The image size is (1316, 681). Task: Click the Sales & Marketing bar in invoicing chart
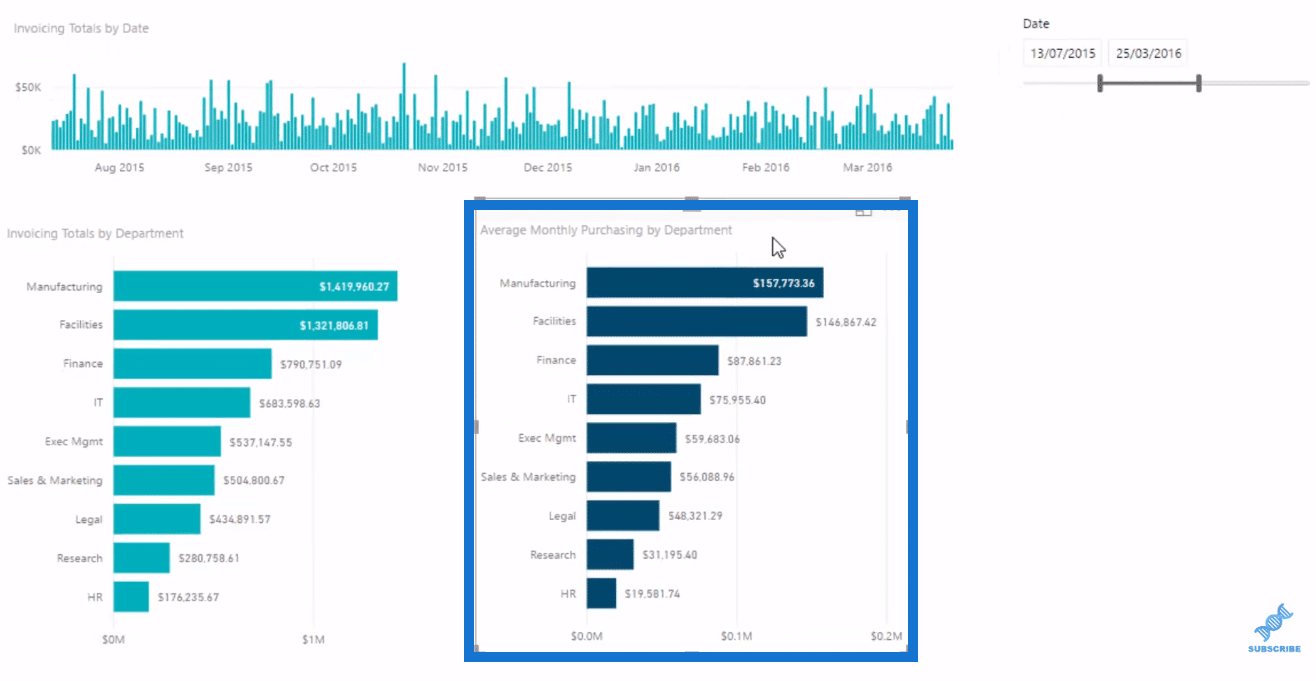pyautogui.click(x=164, y=480)
